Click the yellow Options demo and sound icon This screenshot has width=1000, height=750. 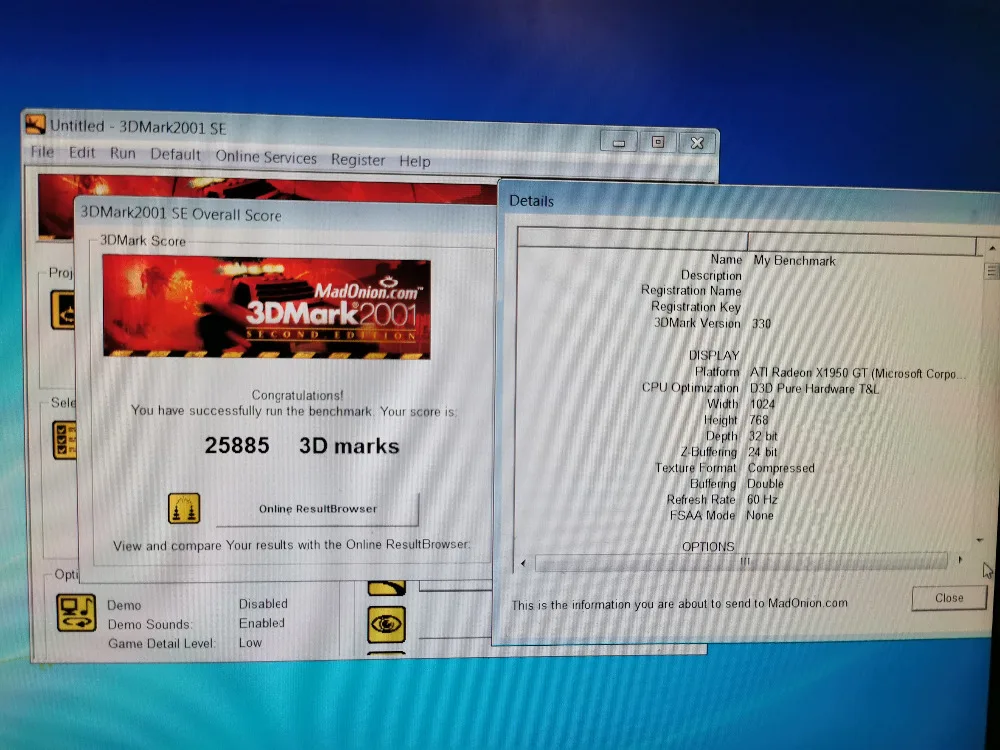pos(76,612)
